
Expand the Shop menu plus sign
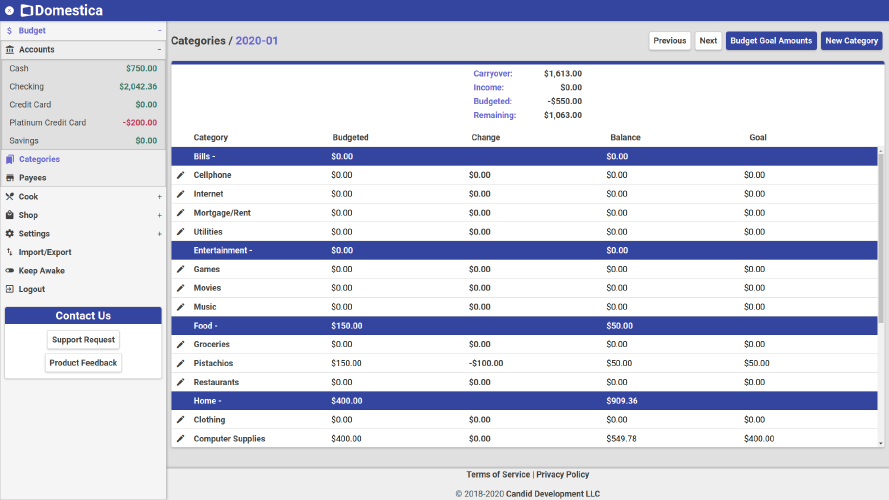pyautogui.click(x=159, y=215)
